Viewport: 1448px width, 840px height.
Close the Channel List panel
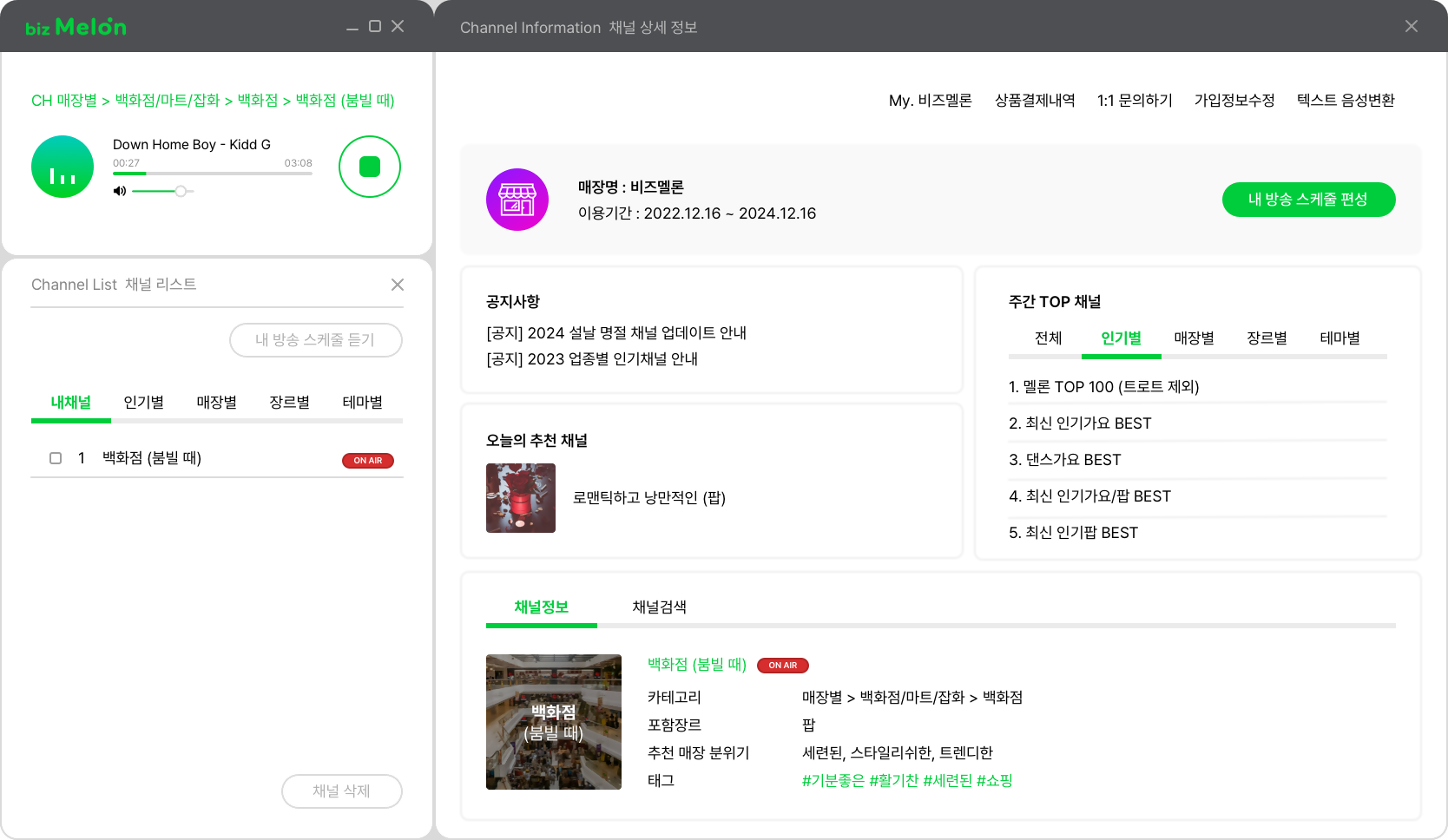[398, 285]
